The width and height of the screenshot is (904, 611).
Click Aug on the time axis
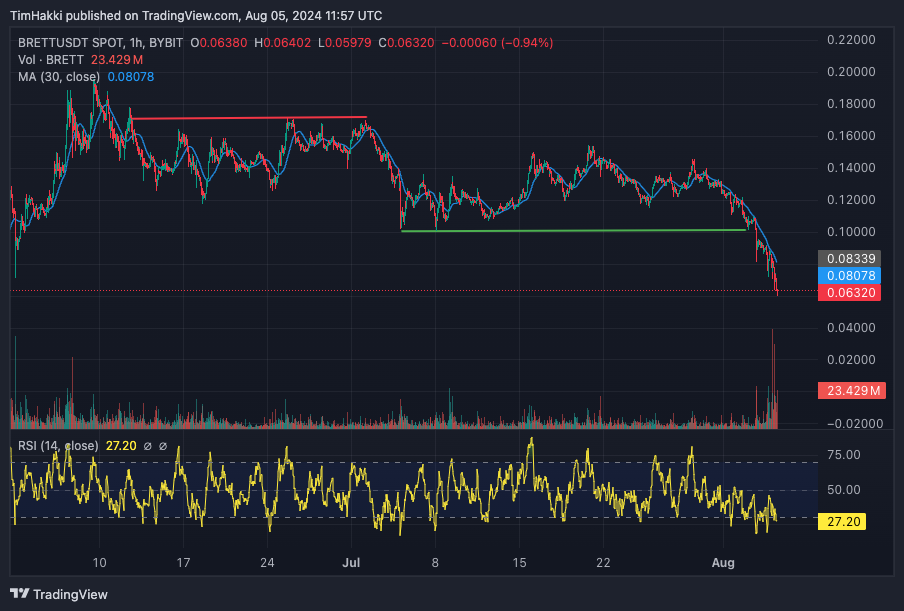723,563
